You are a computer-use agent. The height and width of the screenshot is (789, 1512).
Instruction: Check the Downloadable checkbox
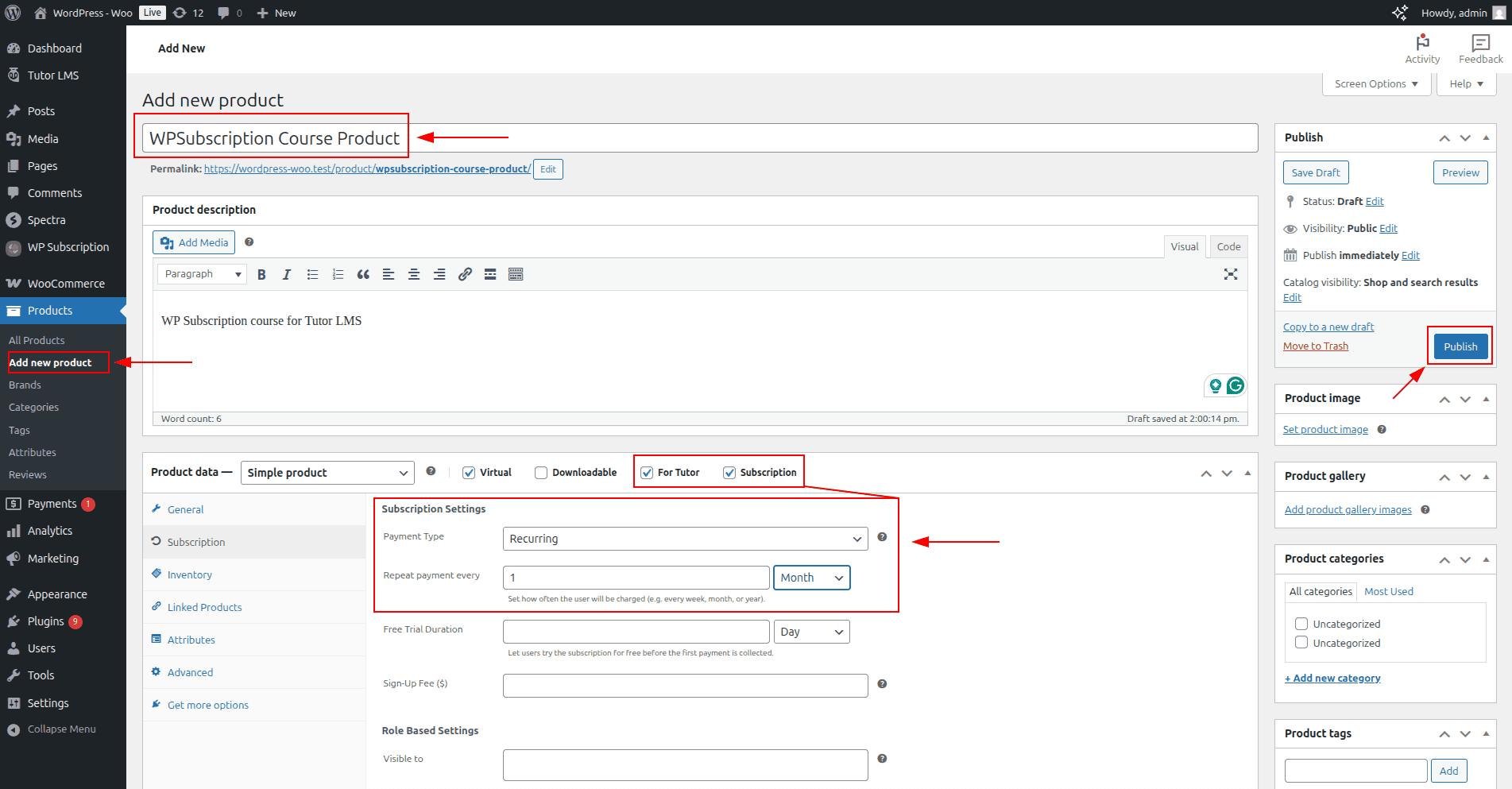coord(541,473)
